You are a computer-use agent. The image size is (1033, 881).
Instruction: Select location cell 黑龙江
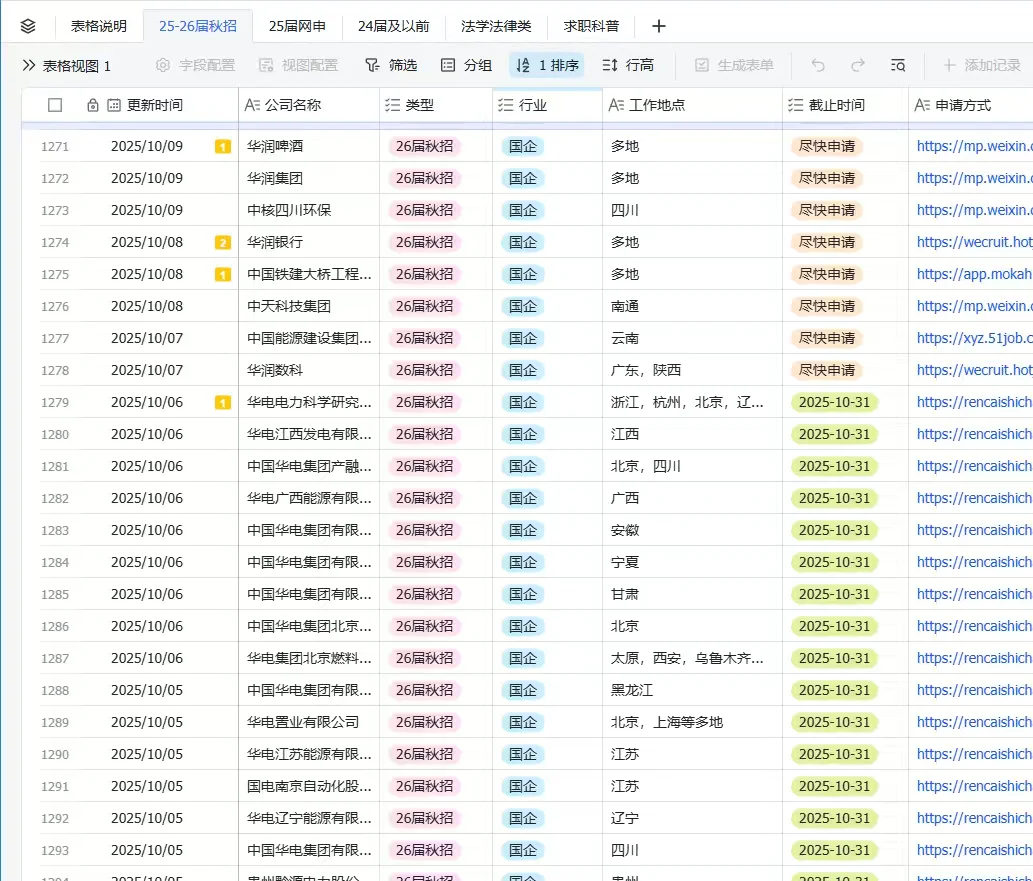692,691
